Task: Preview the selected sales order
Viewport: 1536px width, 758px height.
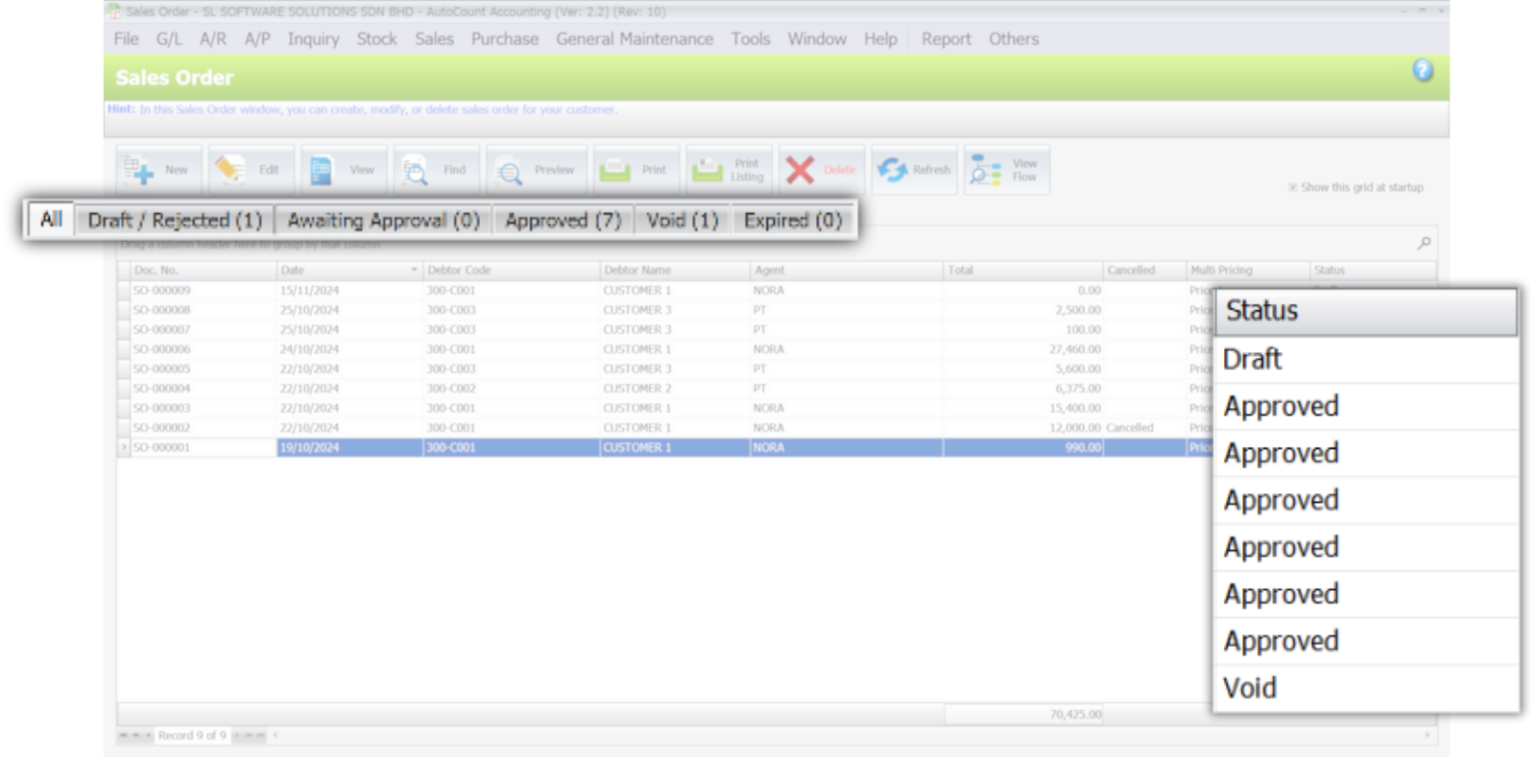Action: coord(536,170)
